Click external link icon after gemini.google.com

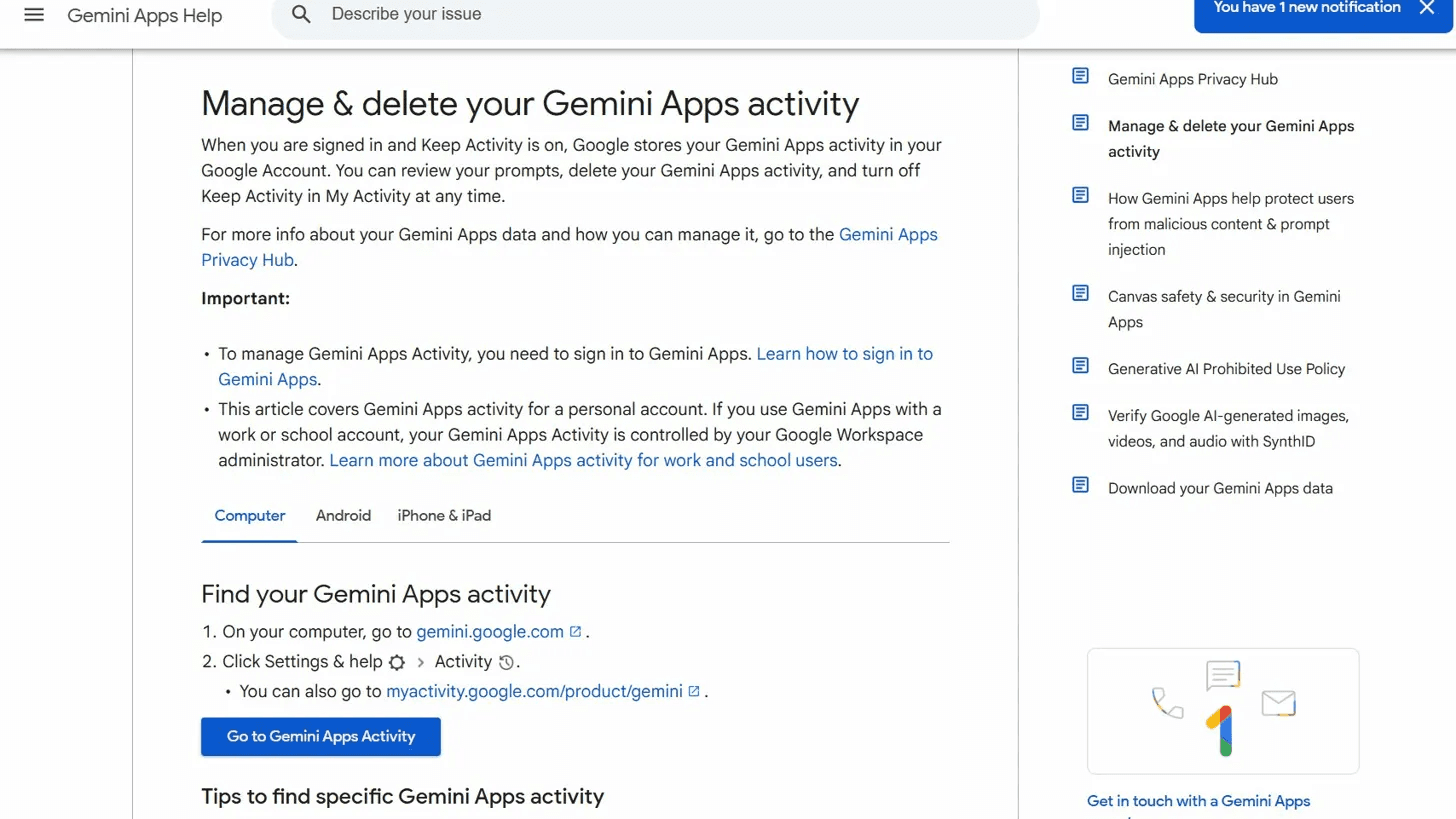coord(575,632)
